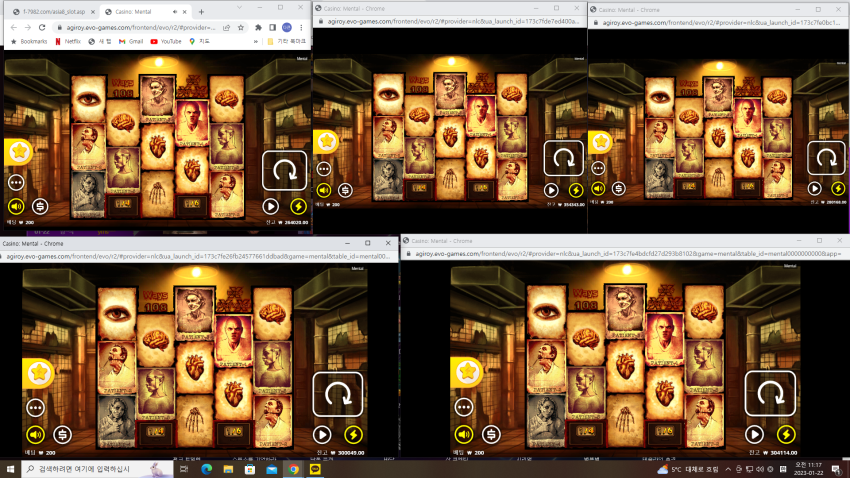Expand the three-dot game menu in top-middle window
Image resolution: width=850 pixels, height=478 pixels.
[x=324, y=169]
